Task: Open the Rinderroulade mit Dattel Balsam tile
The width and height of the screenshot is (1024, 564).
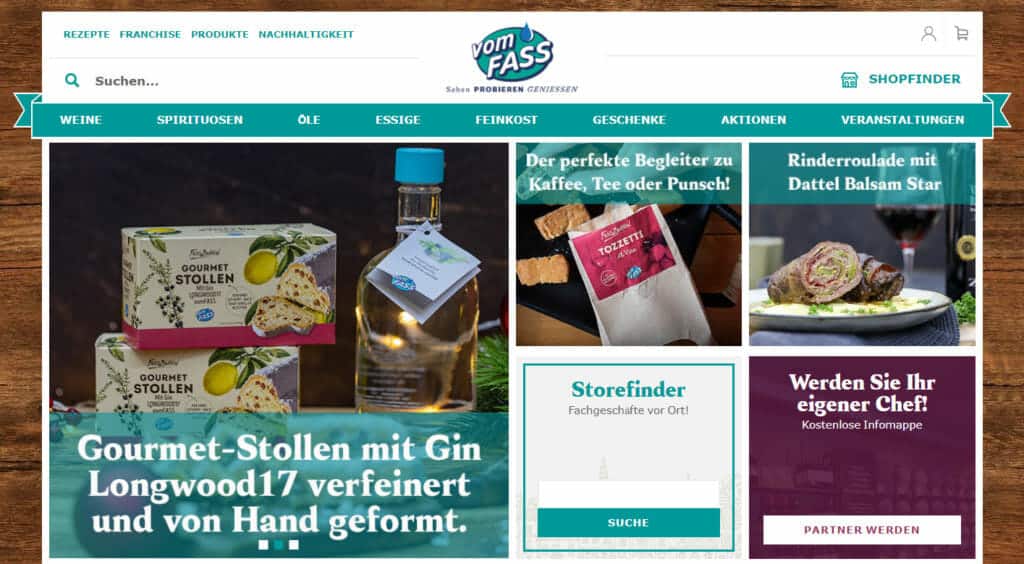Action: pyautogui.click(x=862, y=245)
